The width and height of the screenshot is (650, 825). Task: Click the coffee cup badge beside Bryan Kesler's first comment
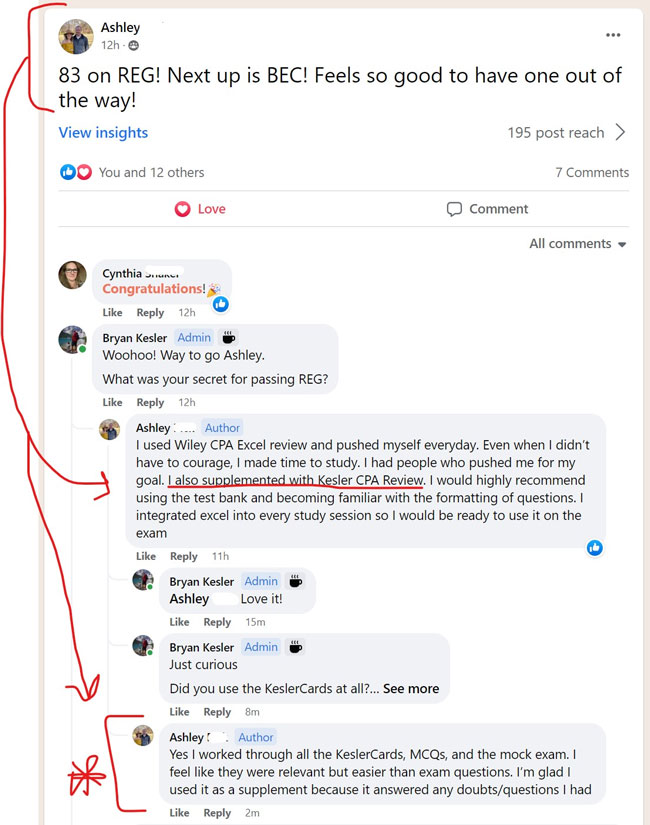[x=228, y=337]
